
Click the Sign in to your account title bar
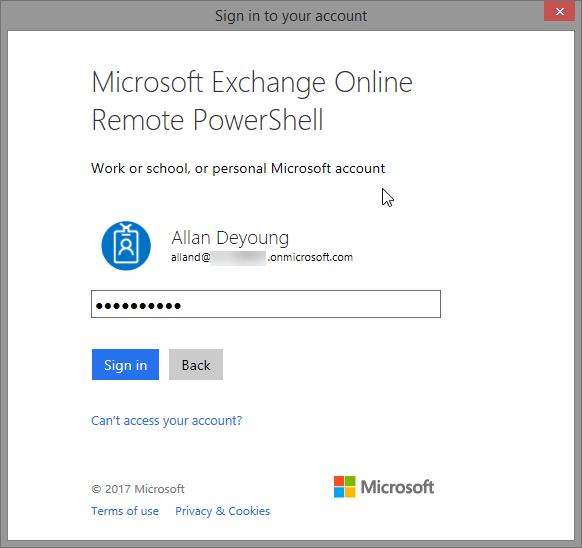pos(291,16)
